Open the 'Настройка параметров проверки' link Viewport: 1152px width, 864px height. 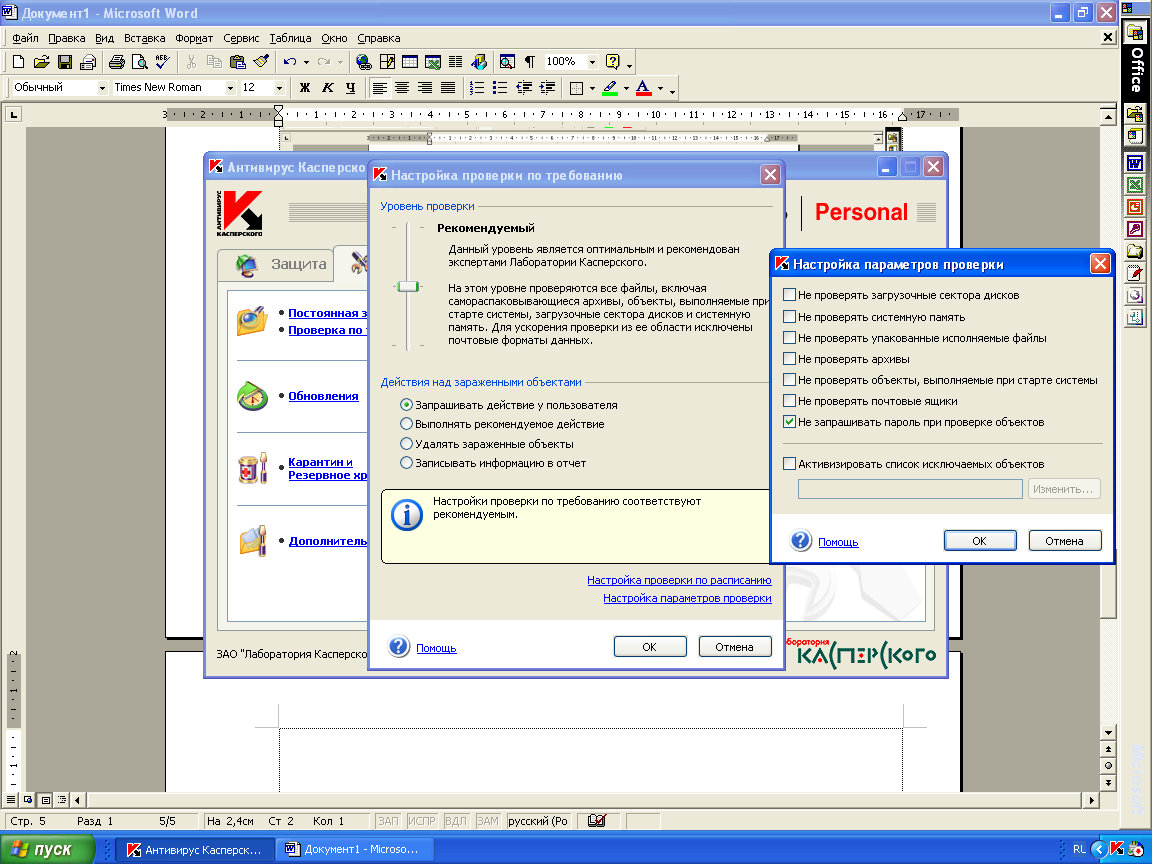[687, 598]
